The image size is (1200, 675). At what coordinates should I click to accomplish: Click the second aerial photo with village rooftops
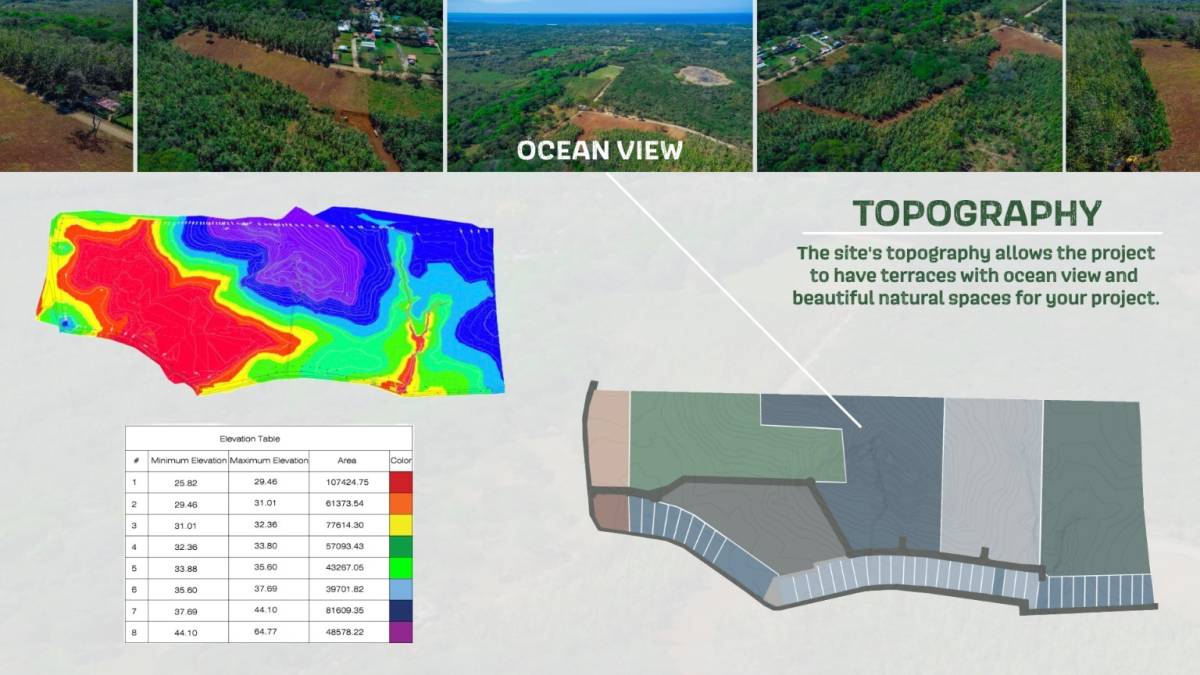[290, 85]
